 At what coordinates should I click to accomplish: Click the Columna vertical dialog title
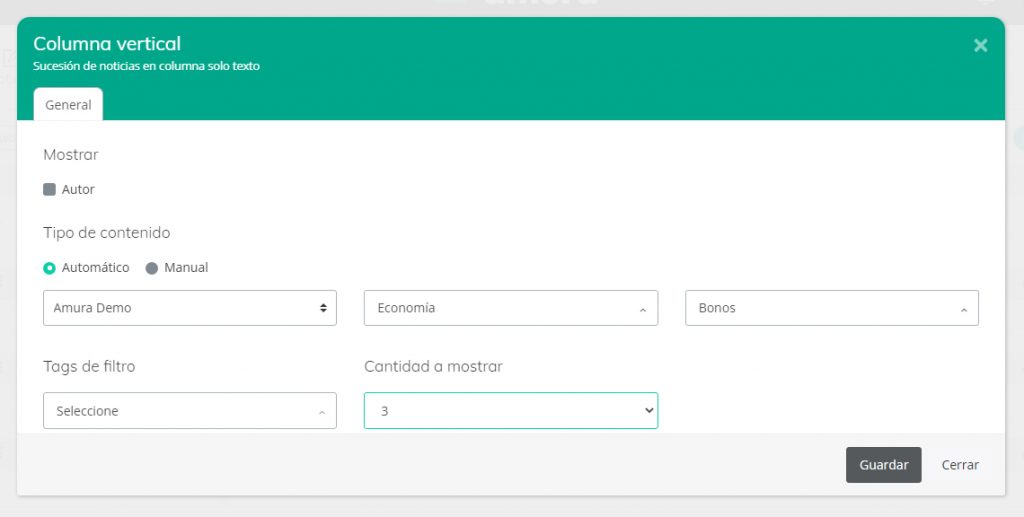(107, 44)
